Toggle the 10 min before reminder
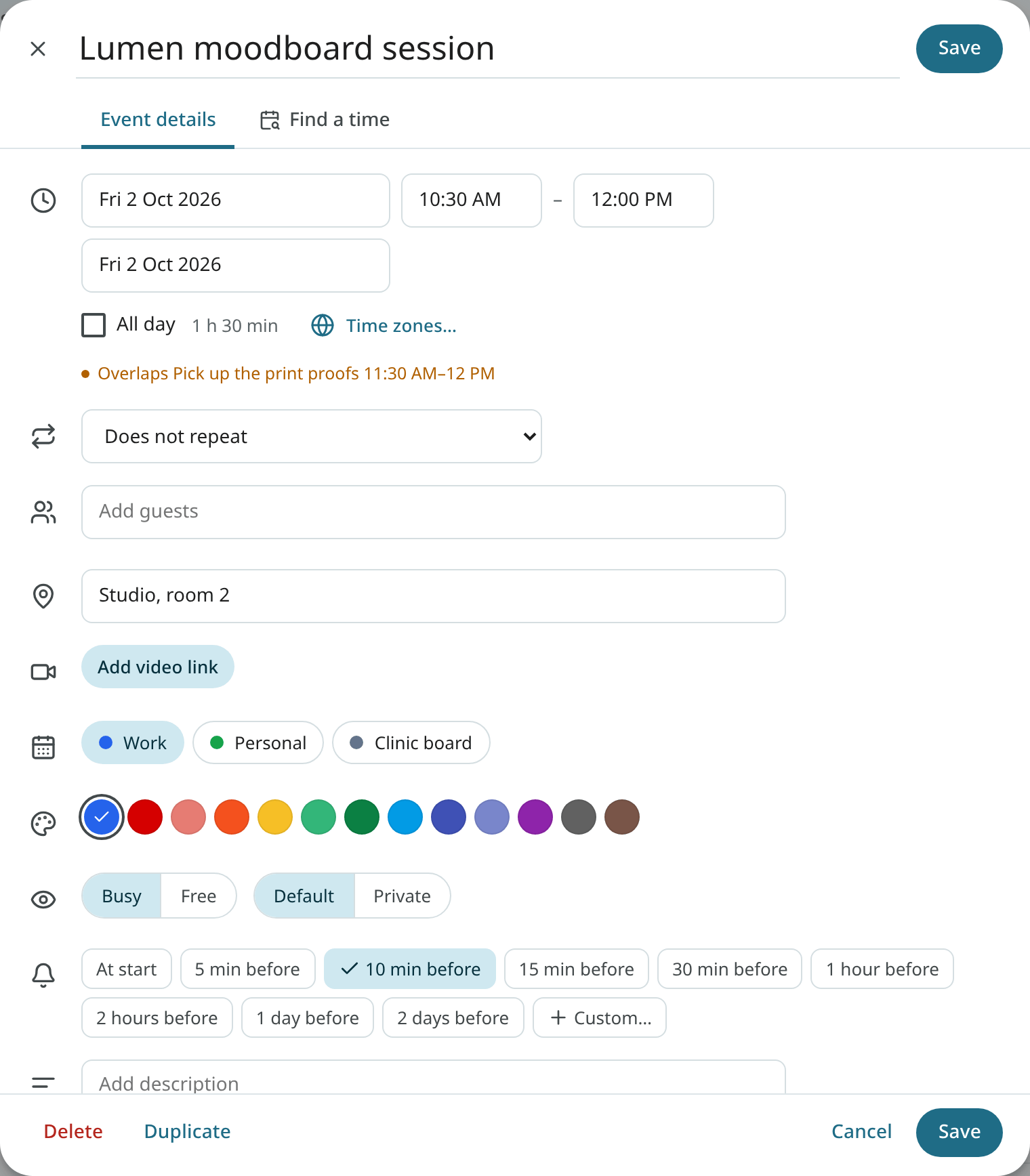The width and height of the screenshot is (1030, 1176). pyautogui.click(x=410, y=969)
